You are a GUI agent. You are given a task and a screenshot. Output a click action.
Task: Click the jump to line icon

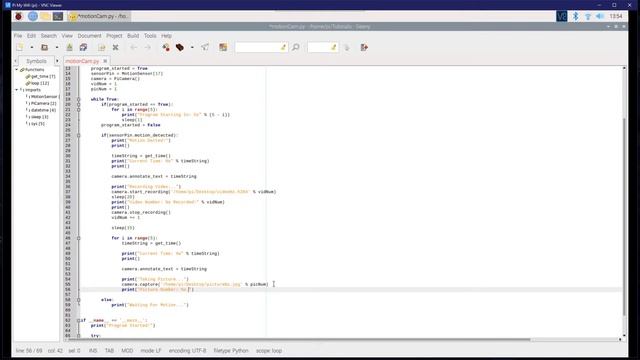click(347, 47)
